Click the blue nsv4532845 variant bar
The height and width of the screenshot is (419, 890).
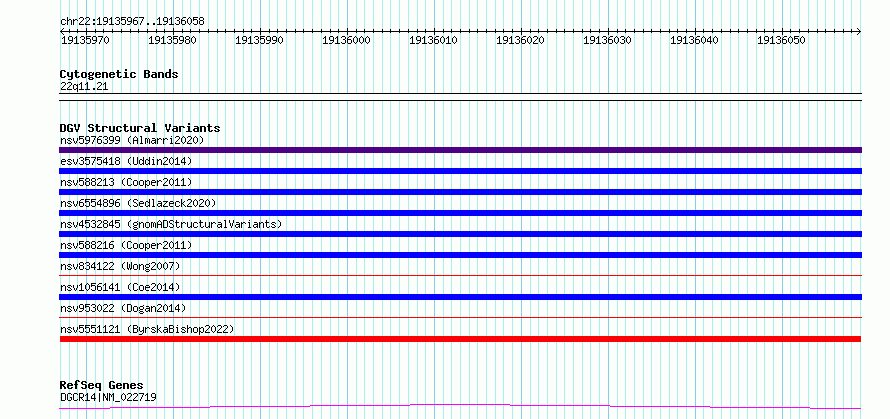click(x=460, y=234)
